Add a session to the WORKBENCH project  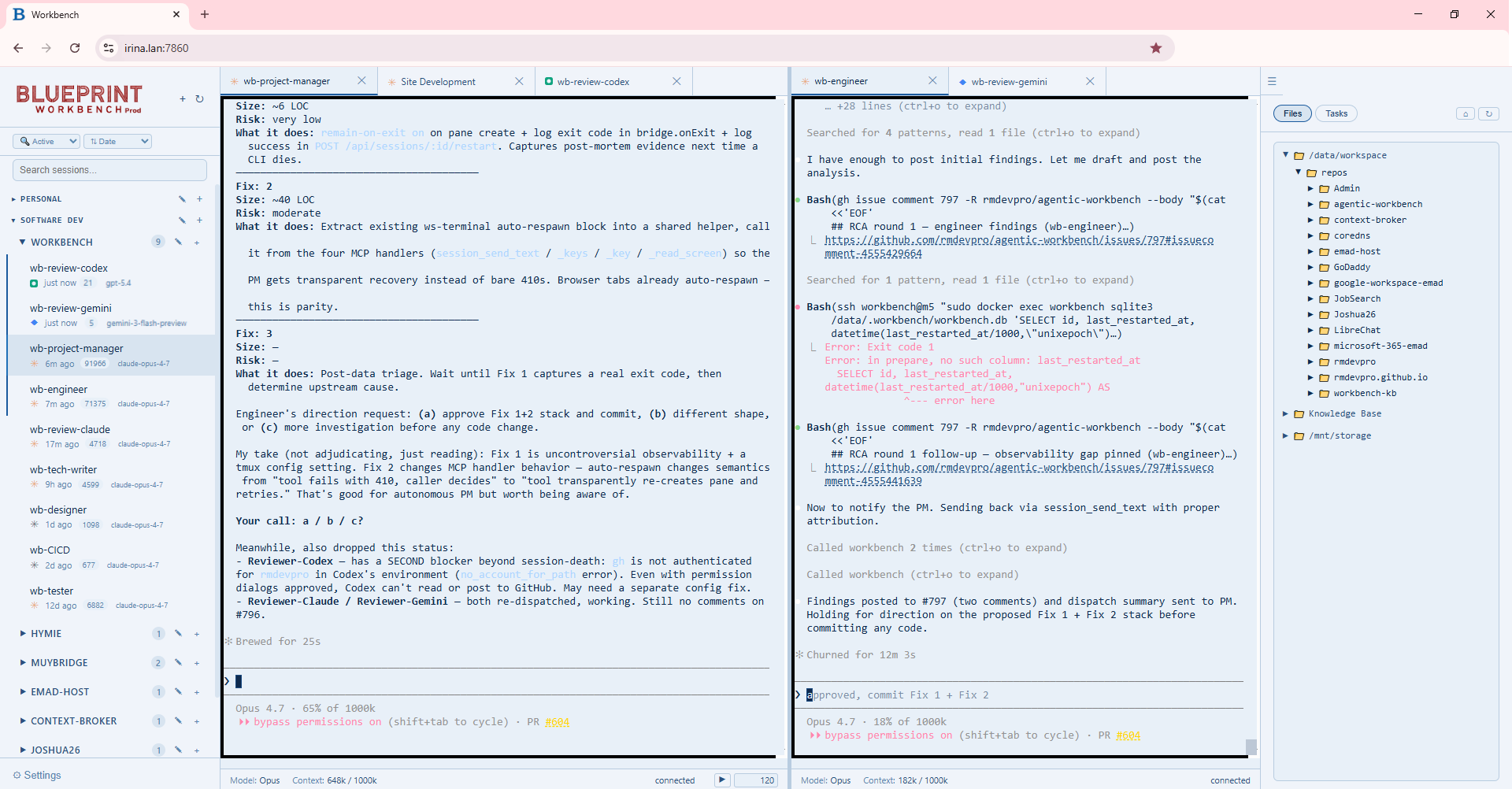197,243
